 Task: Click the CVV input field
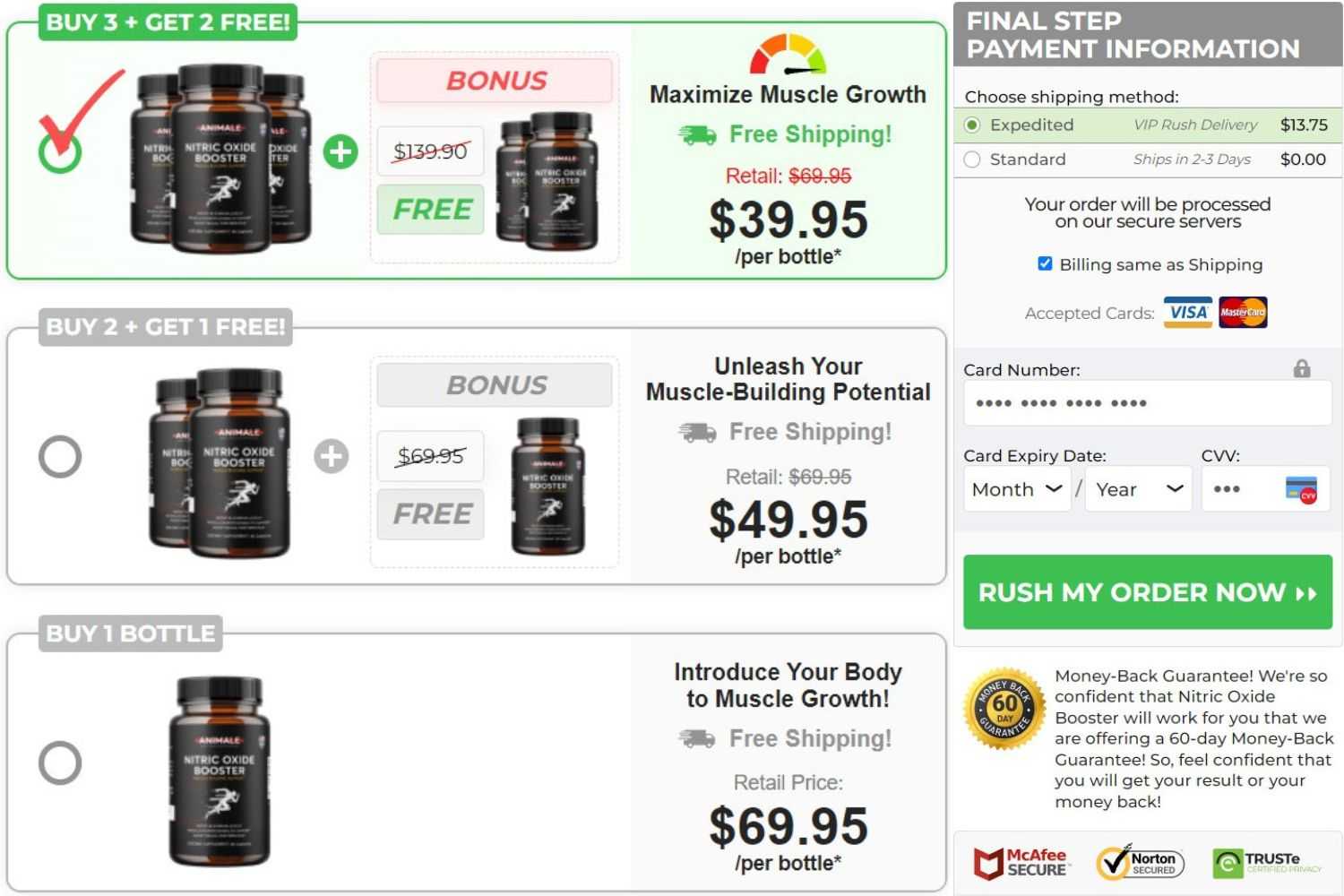1265,489
